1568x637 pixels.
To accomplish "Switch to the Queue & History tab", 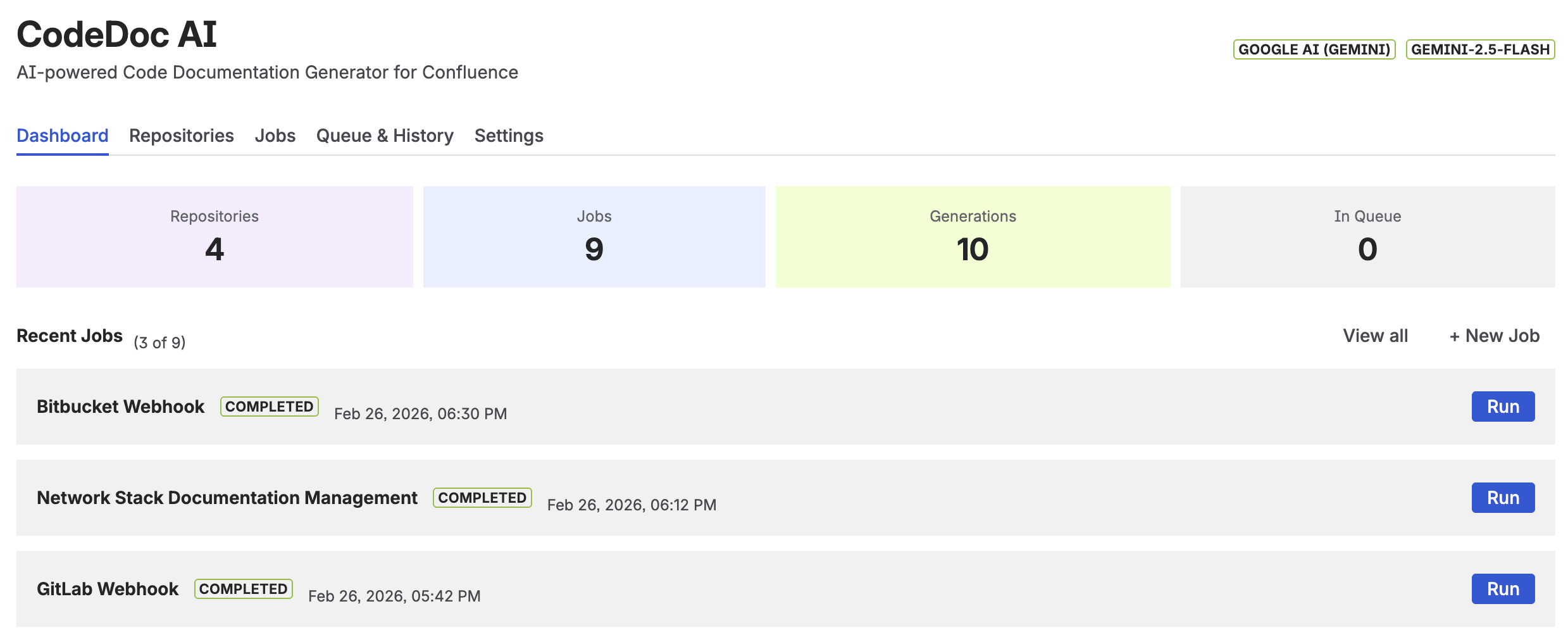I will 384,135.
